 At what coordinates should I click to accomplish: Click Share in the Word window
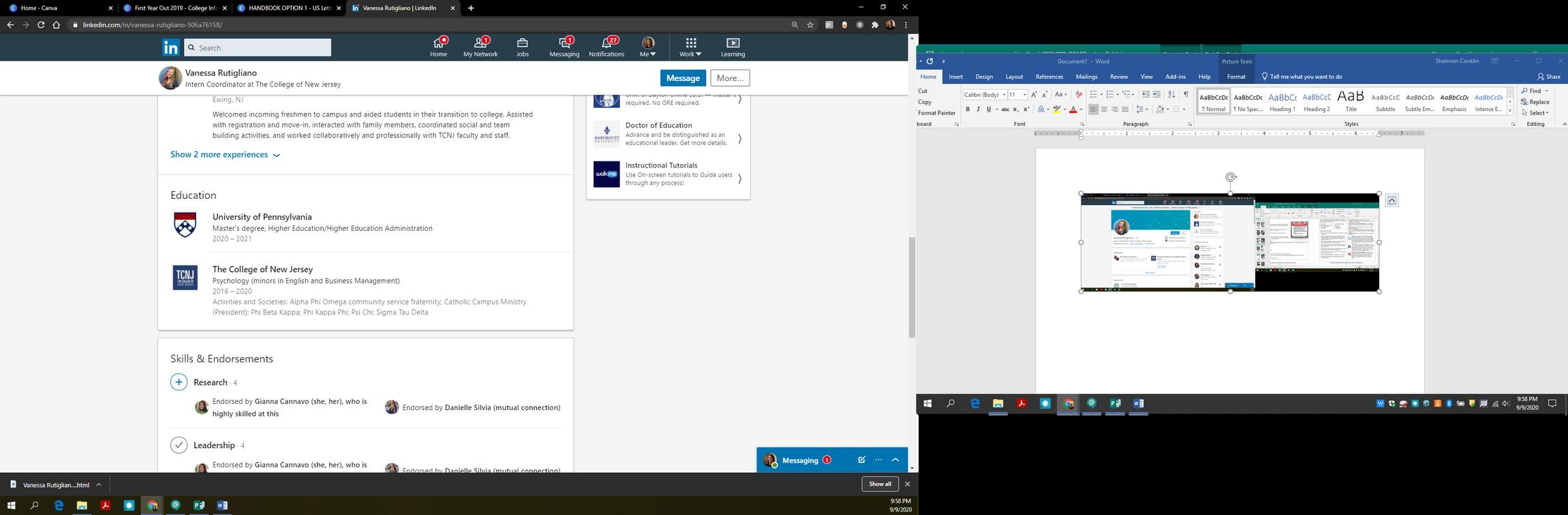click(x=1549, y=77)
